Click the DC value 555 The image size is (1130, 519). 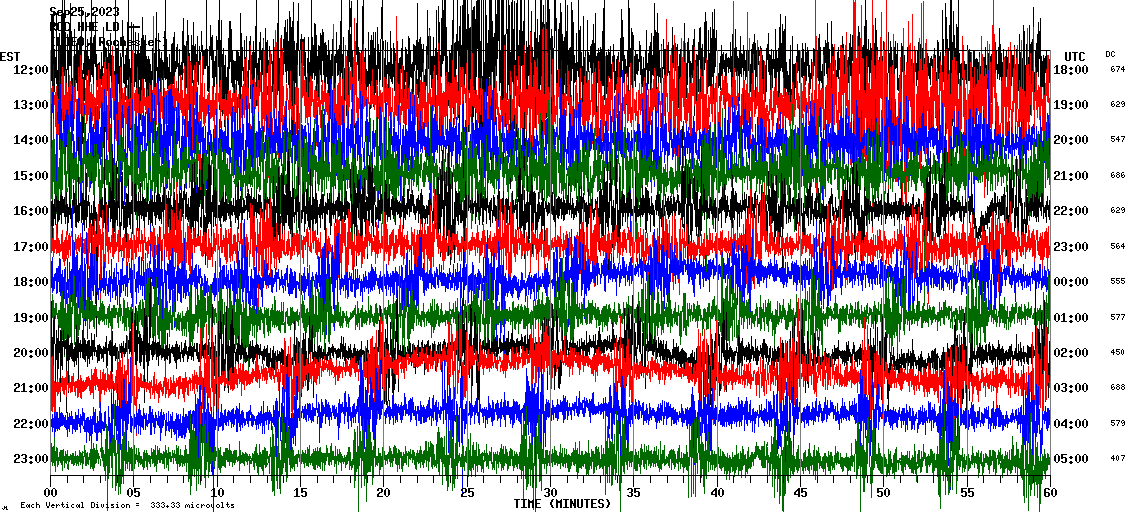click(1118, 282)
